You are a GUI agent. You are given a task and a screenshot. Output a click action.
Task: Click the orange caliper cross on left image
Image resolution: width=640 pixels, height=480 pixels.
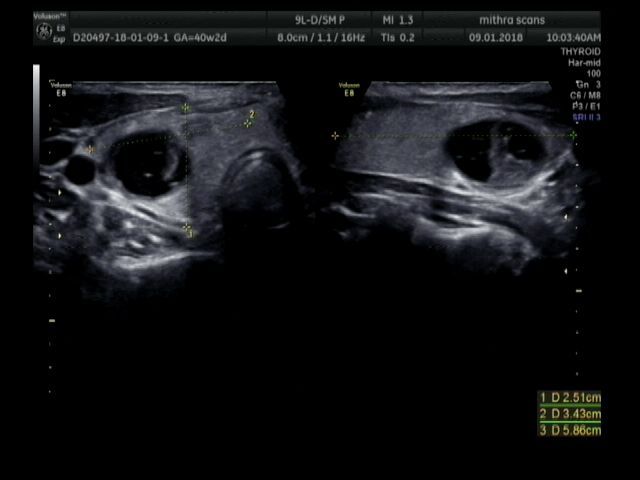click(91, 150)
